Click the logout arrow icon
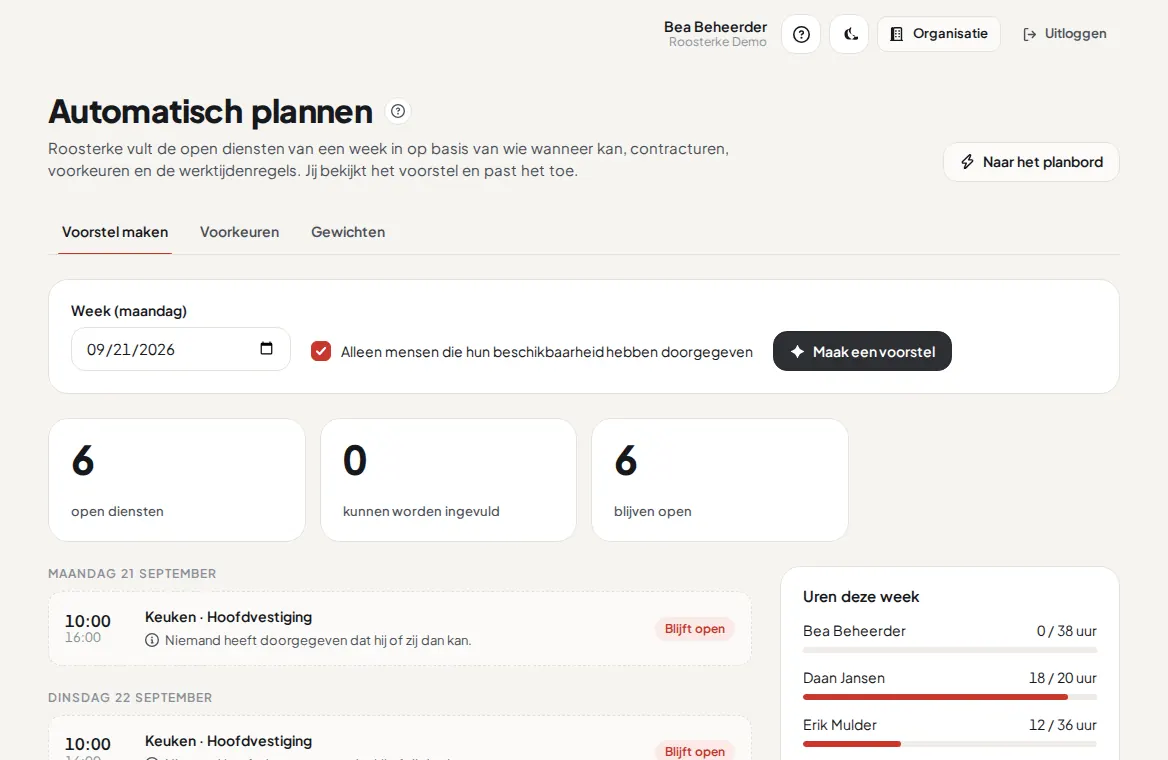This screenshot has width=1168, height=760. [x=1029, y=34]
